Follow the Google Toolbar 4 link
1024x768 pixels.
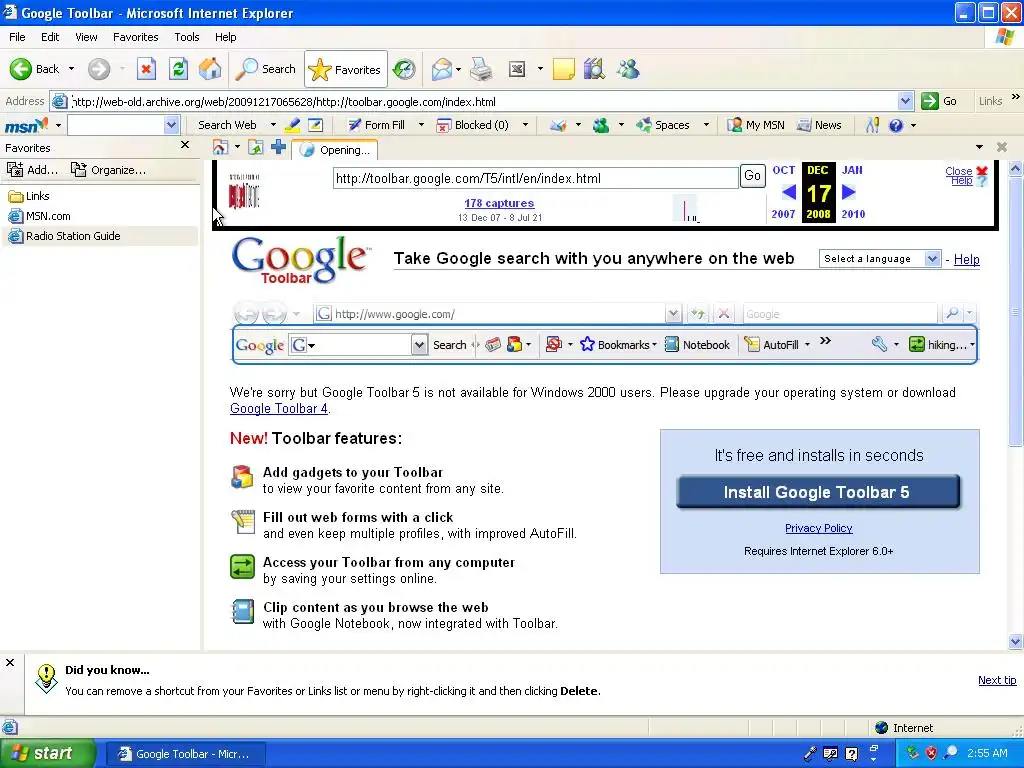[x=279, y=408]
